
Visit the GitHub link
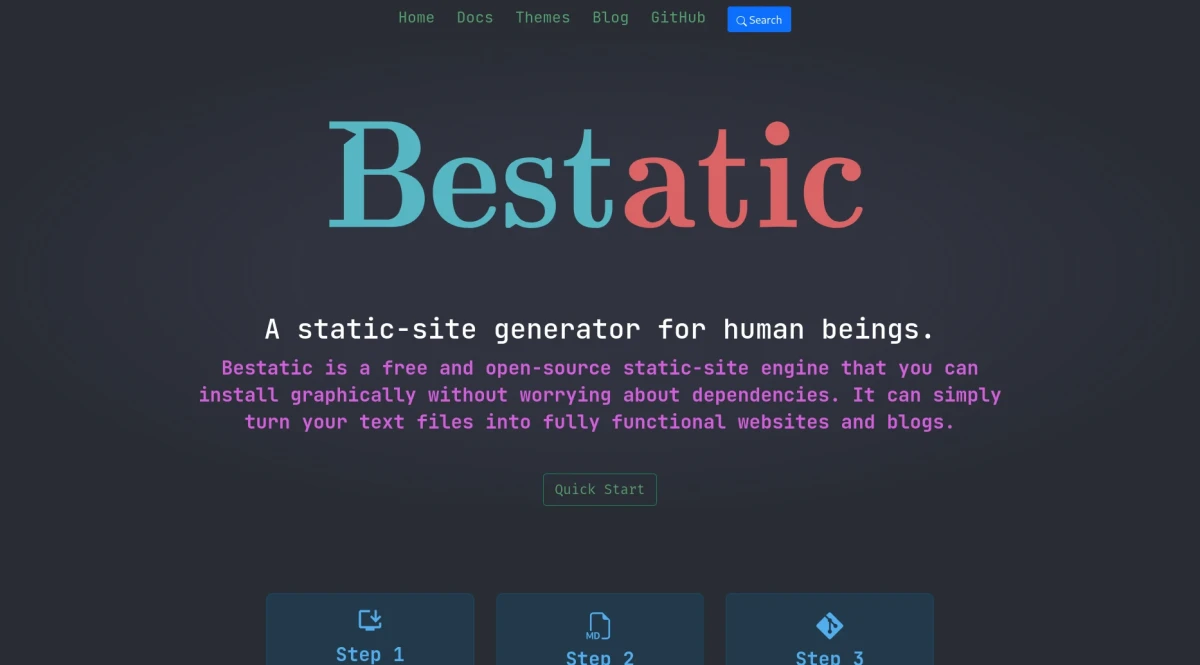tap(678, 17)
